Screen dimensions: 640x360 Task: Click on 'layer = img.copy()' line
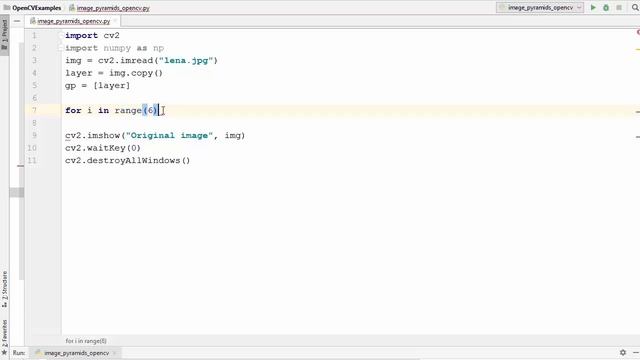114,73
